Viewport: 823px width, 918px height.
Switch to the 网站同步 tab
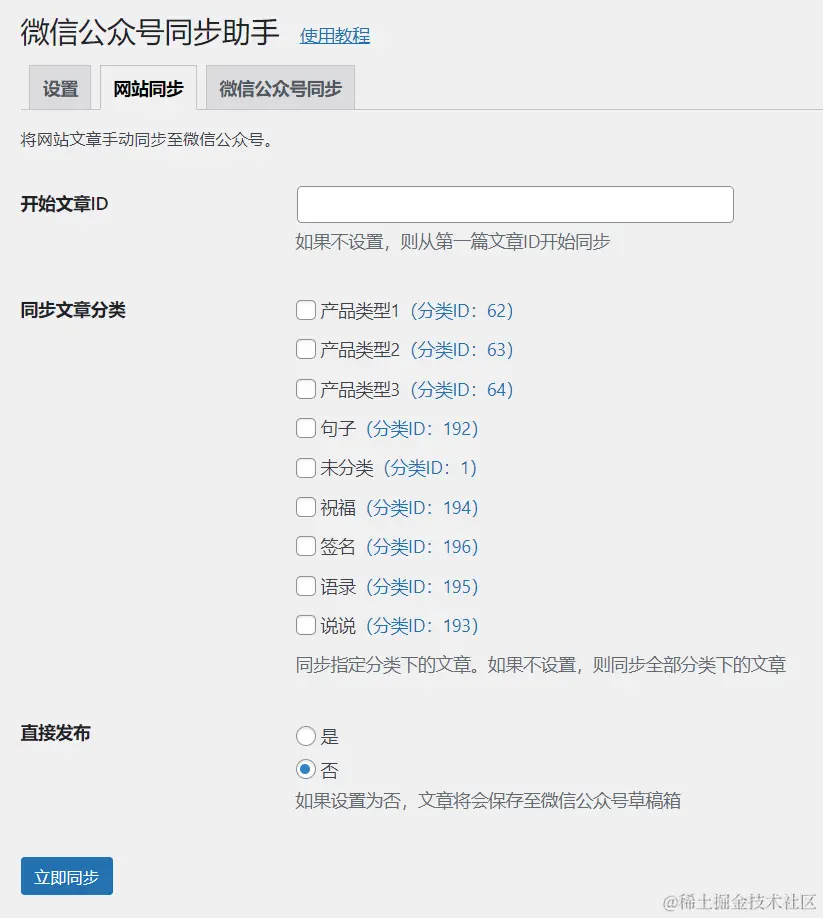147,88
